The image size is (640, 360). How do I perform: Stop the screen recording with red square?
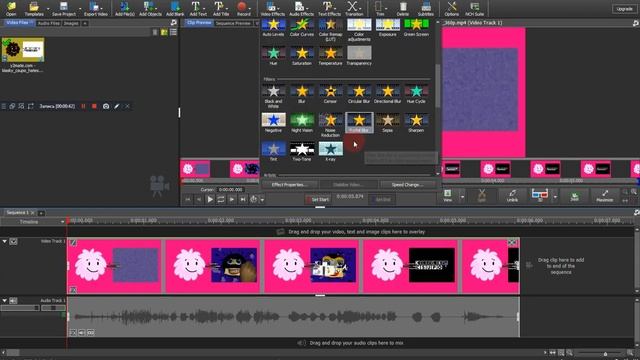pos(94,106)
